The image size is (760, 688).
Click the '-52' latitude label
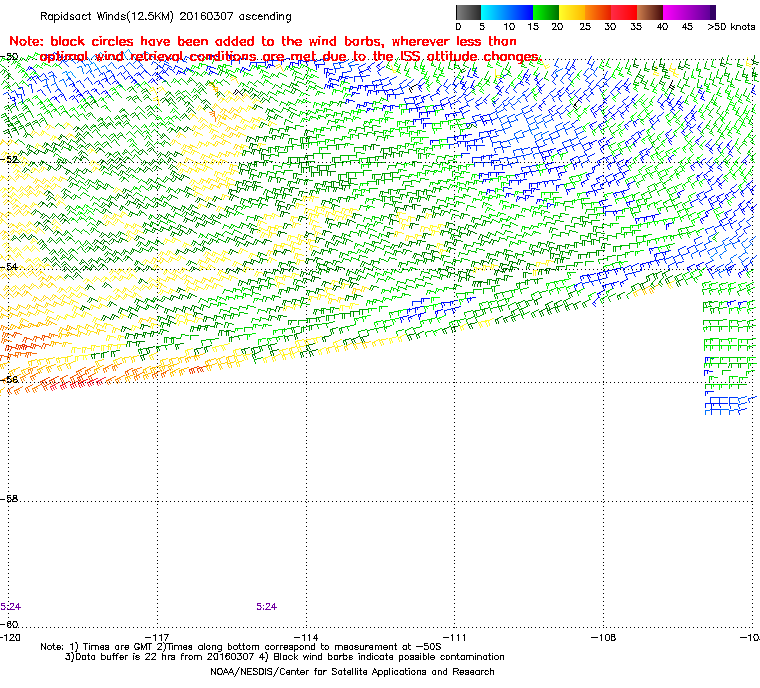point(9,160)
